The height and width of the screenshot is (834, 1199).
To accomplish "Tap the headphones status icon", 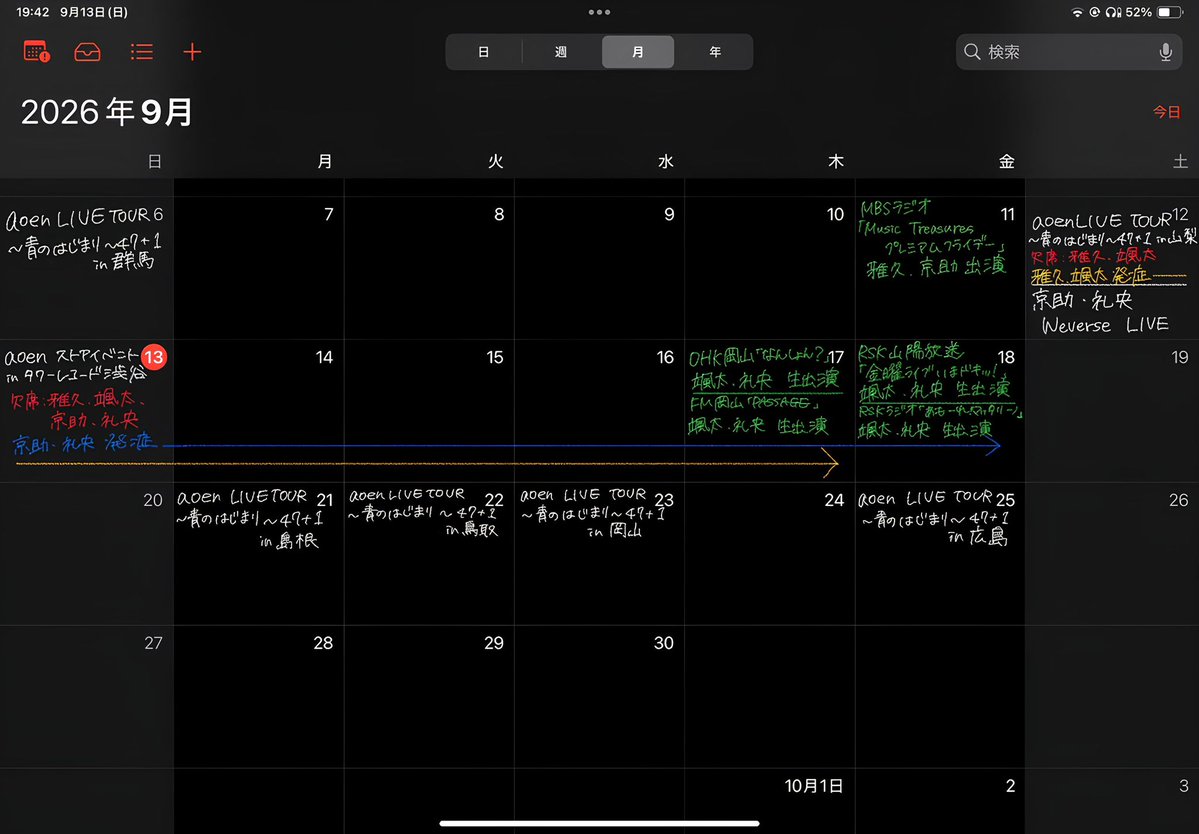I will point(1113,12).
